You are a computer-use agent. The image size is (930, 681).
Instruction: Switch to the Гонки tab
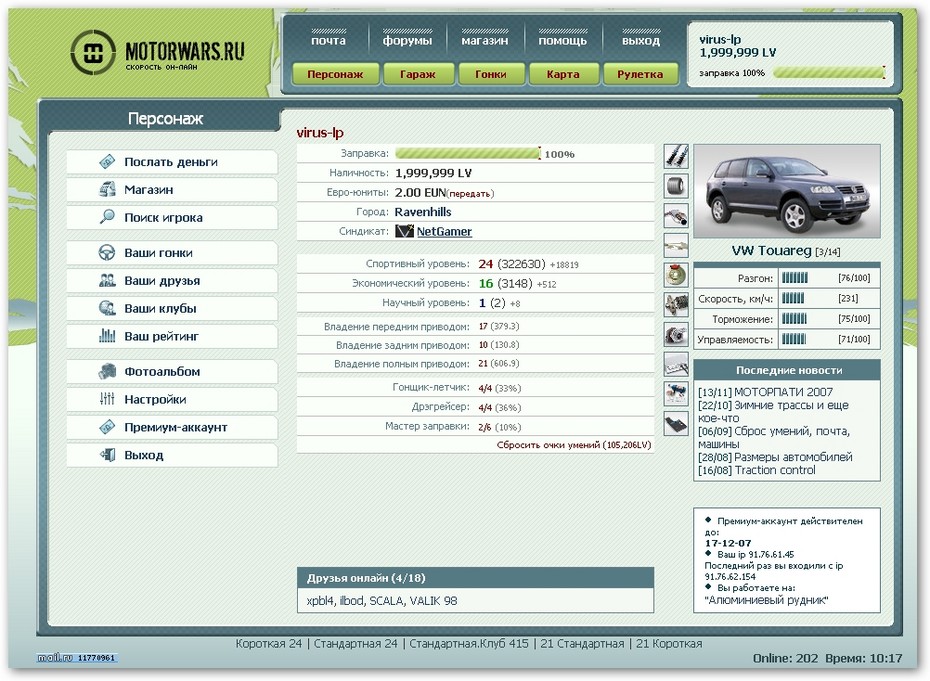[x=491, y=74]
